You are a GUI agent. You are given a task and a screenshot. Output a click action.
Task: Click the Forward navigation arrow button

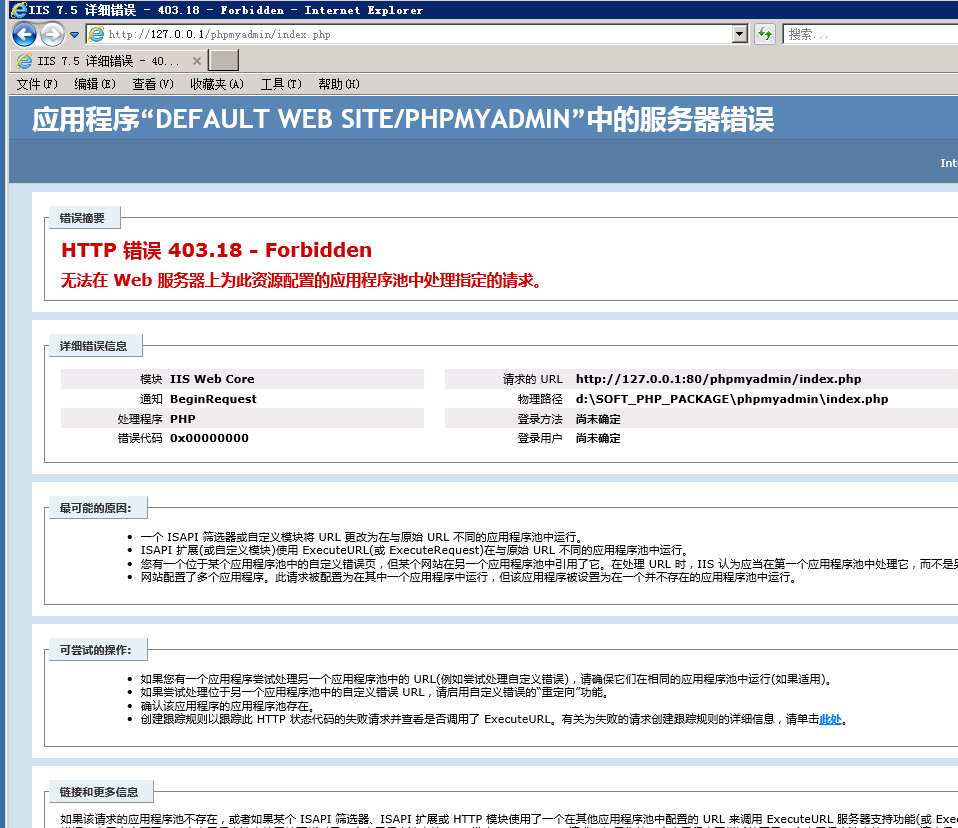pos(52,35)
